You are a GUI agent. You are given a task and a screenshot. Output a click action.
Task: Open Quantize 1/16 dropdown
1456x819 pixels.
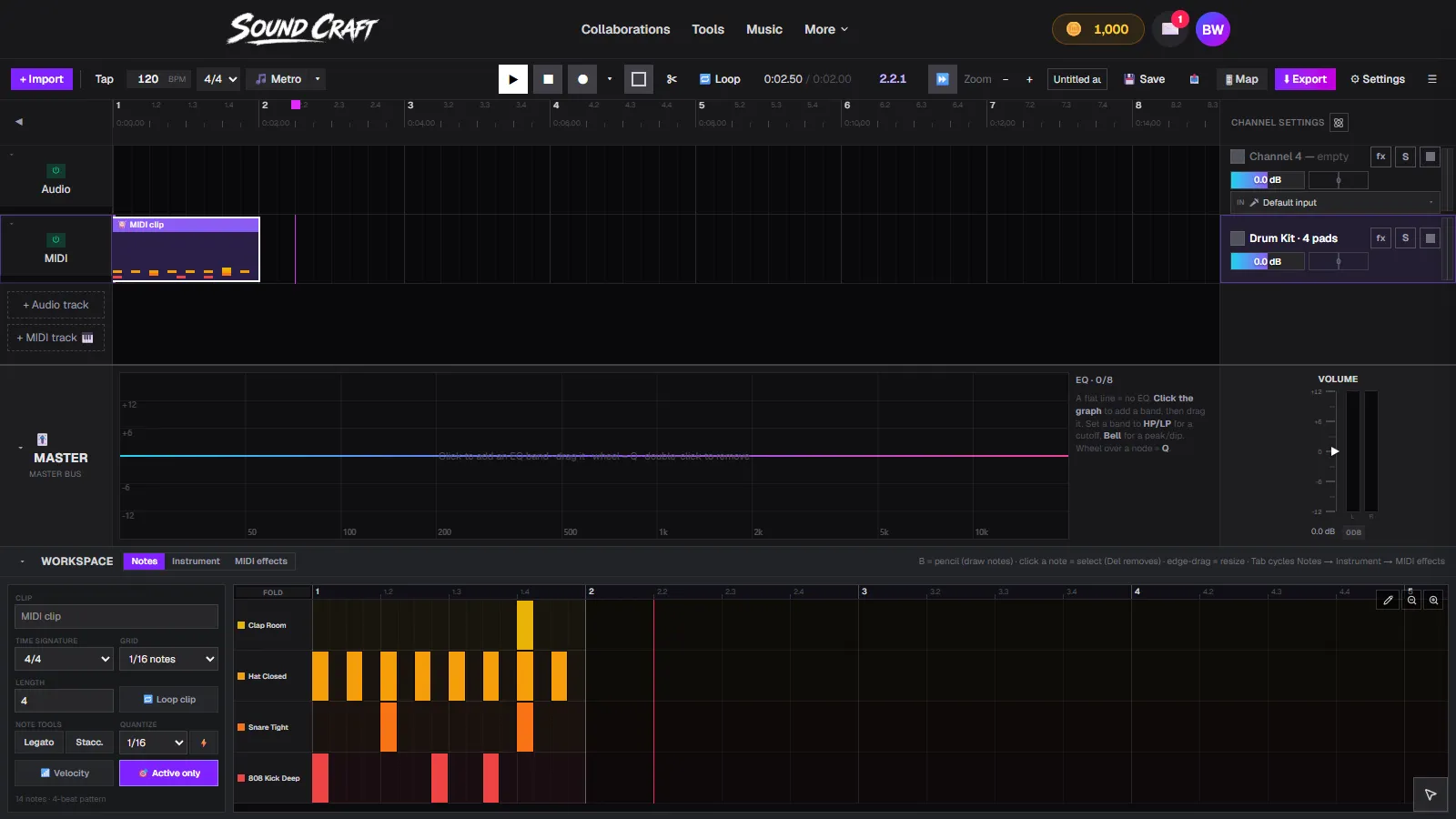coord(153,743)
